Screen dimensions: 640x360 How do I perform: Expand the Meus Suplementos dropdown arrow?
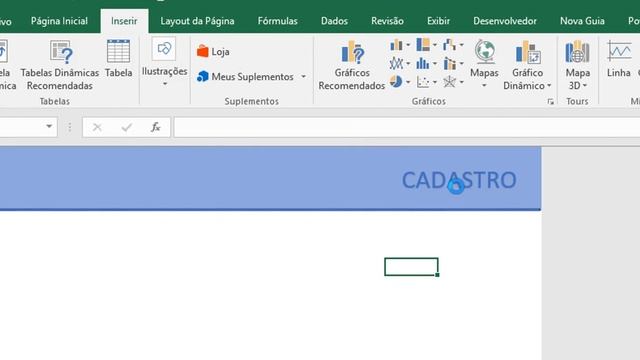click(x=303, y=77)
